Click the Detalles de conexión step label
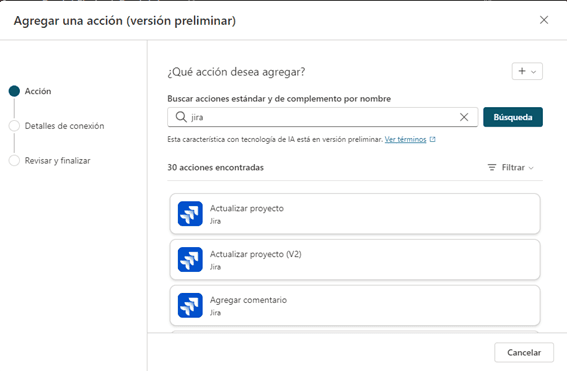The height and width of the screenshot is (371, 567). [64, 126]
